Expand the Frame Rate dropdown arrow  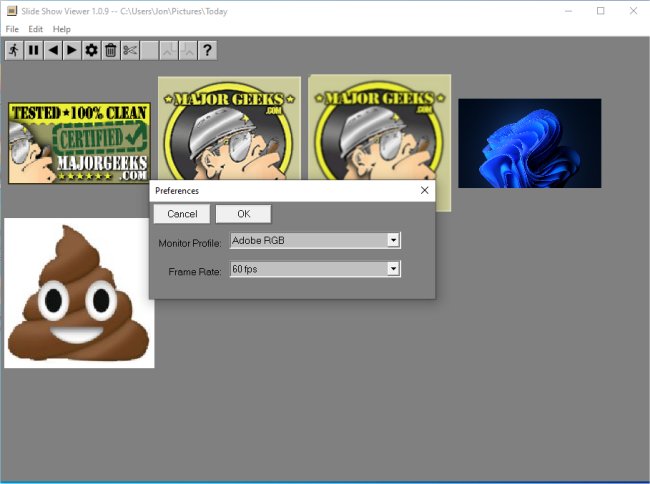(393, 269)
